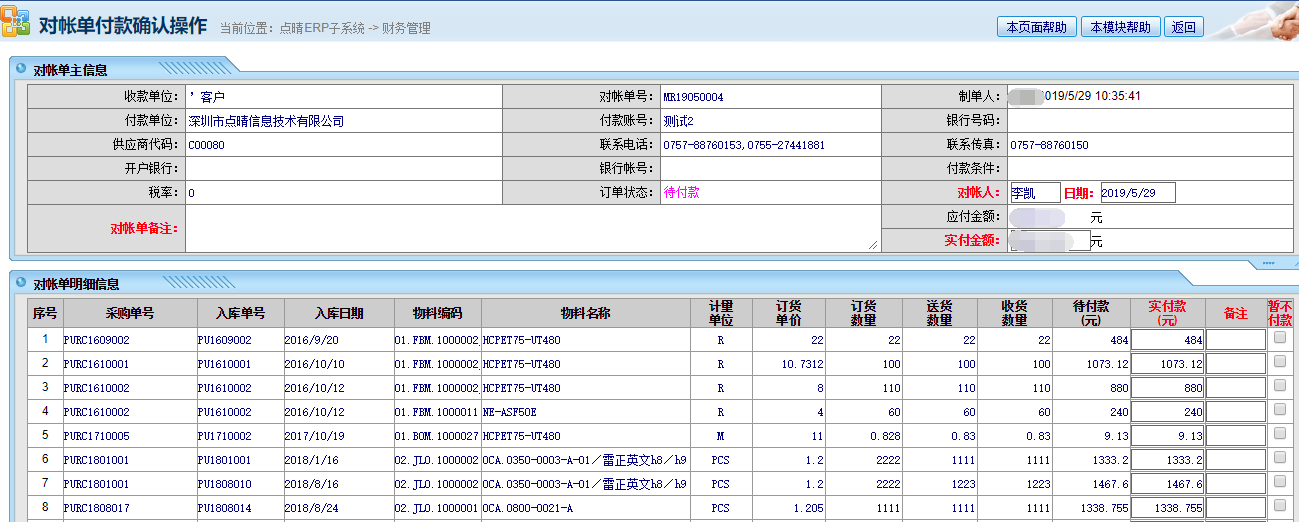Click the resize handle of the 对帐单备注 textarea
The width and height of the screenshot is (1299, 522).
[872, 245]
